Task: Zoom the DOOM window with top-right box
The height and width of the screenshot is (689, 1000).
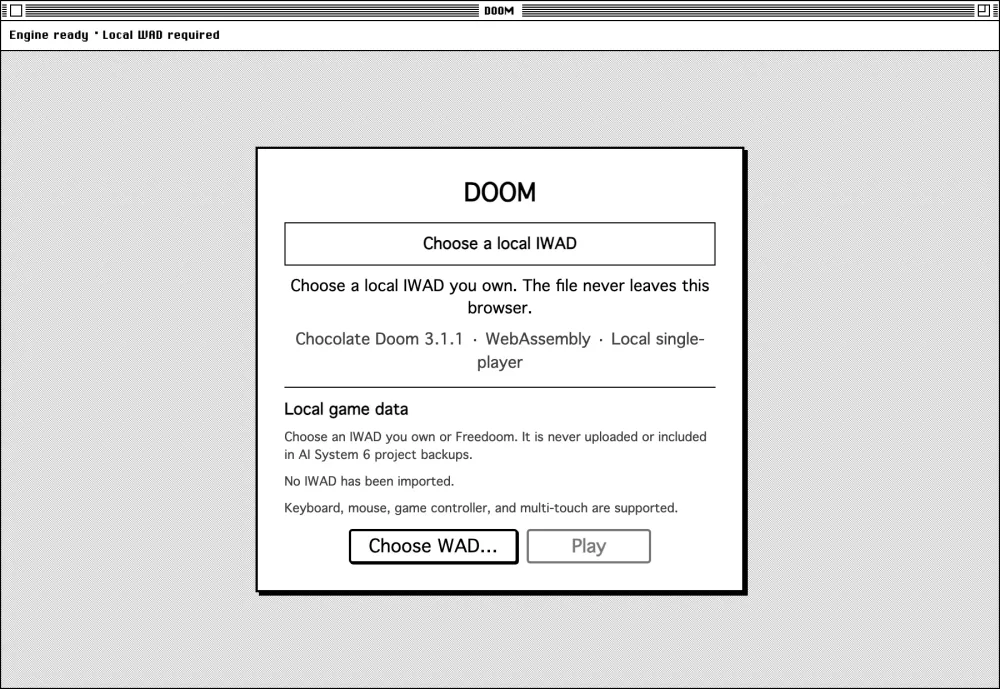Action: coord(983,10)
